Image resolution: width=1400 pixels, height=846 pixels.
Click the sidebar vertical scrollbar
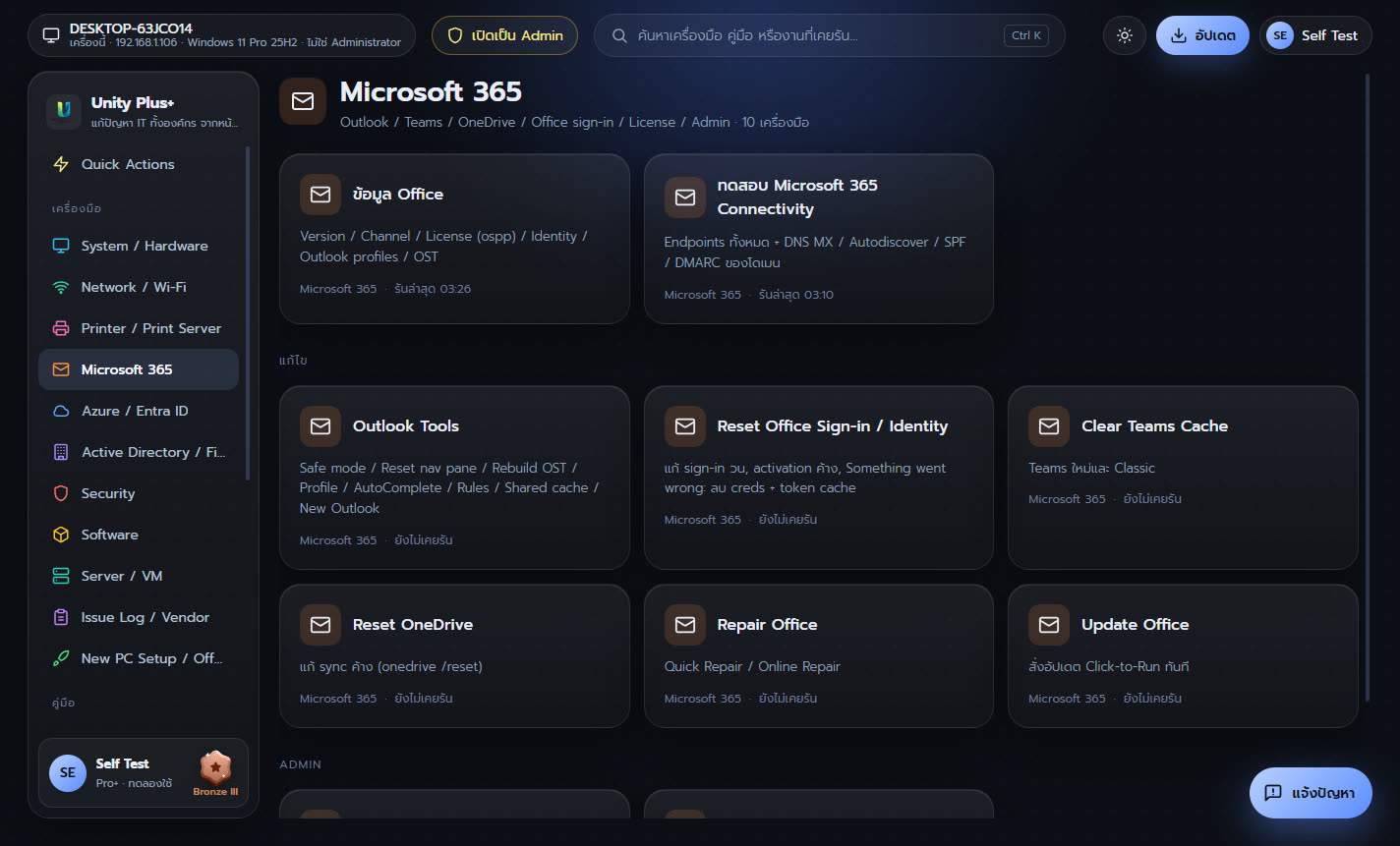(248, 312)
